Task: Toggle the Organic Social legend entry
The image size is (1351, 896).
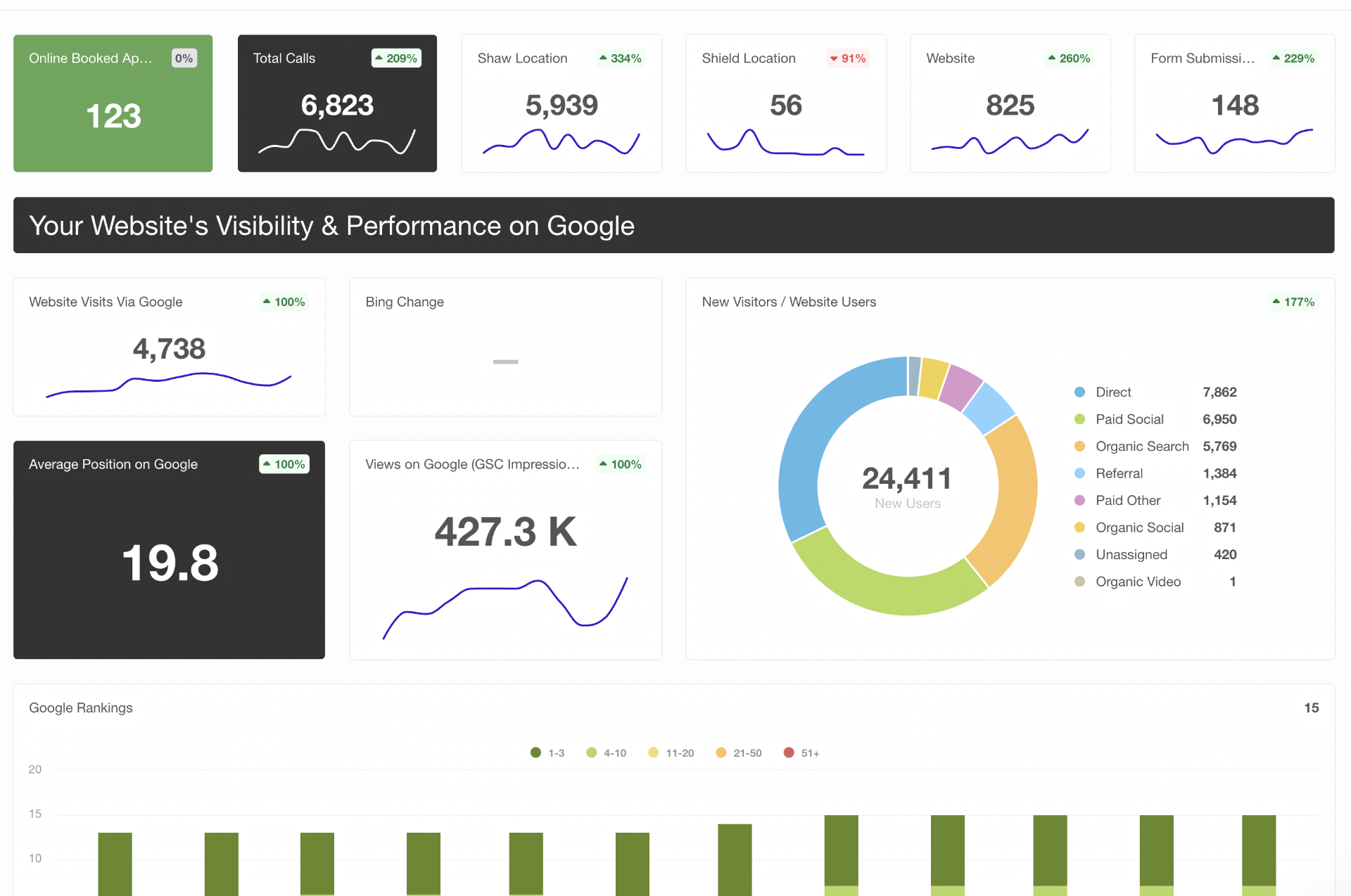Action: pyautogui.click(x=1129, y=527)
